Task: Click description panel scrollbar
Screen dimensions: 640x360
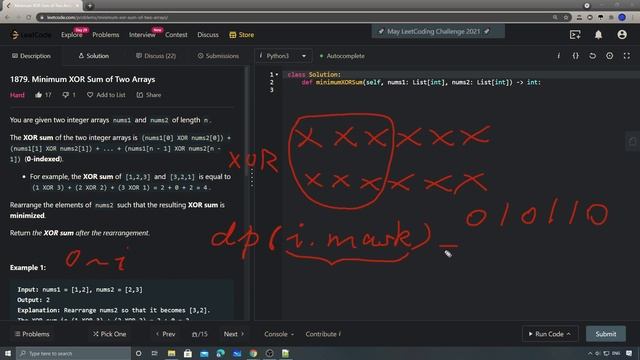Action: pos(246,122)
